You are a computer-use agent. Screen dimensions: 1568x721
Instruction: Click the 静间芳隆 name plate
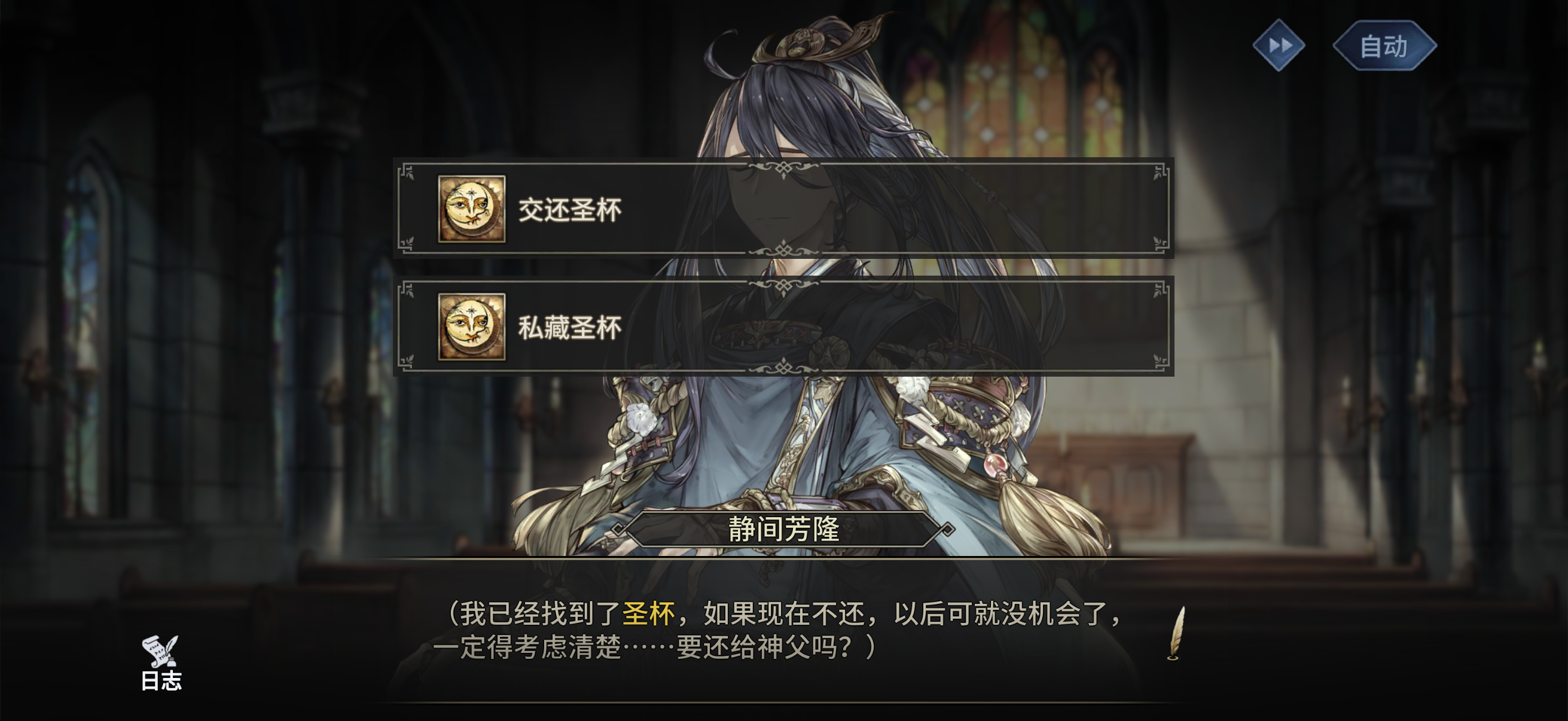(x=783, y=529)
